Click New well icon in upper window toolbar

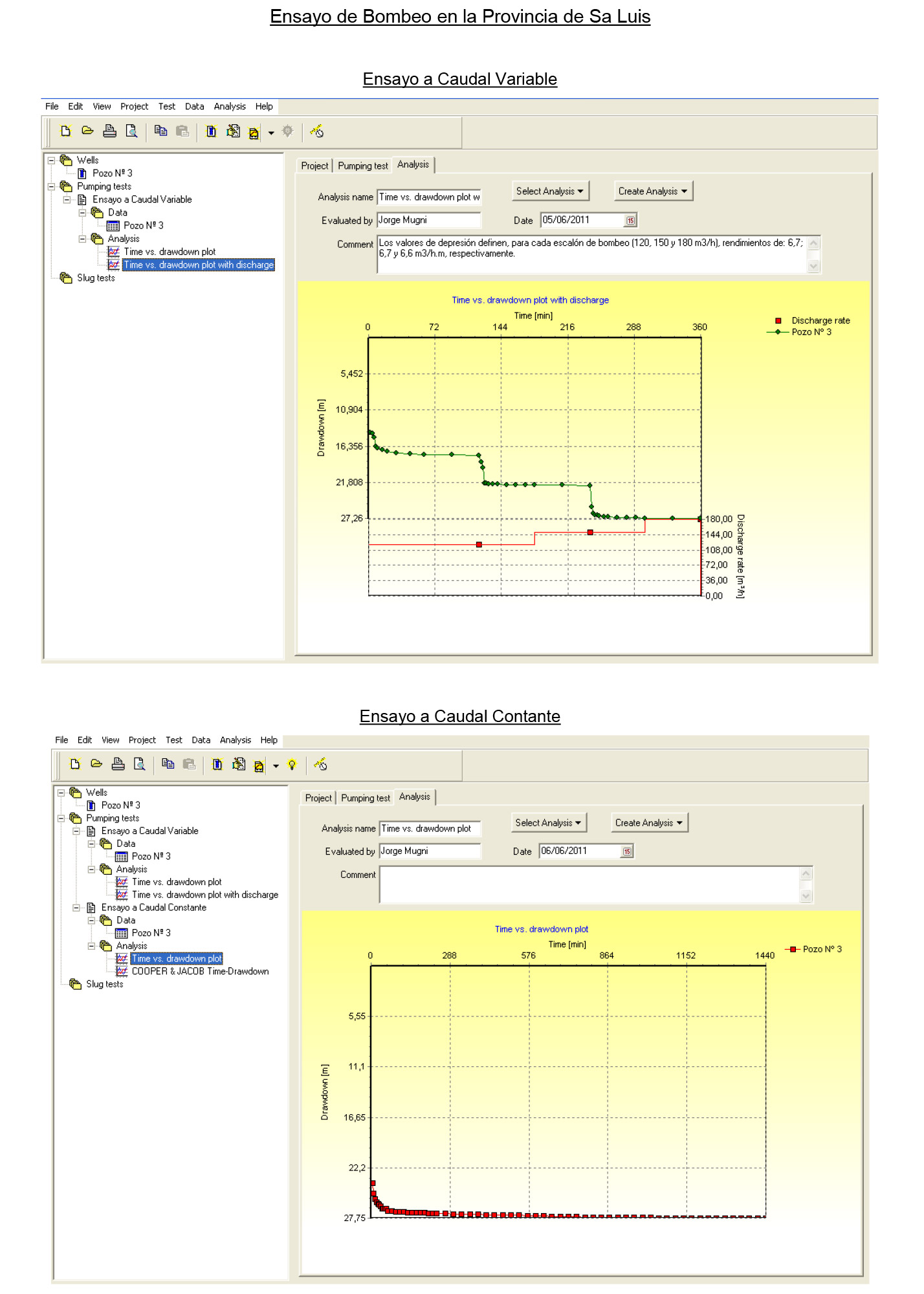coord(211,131)
